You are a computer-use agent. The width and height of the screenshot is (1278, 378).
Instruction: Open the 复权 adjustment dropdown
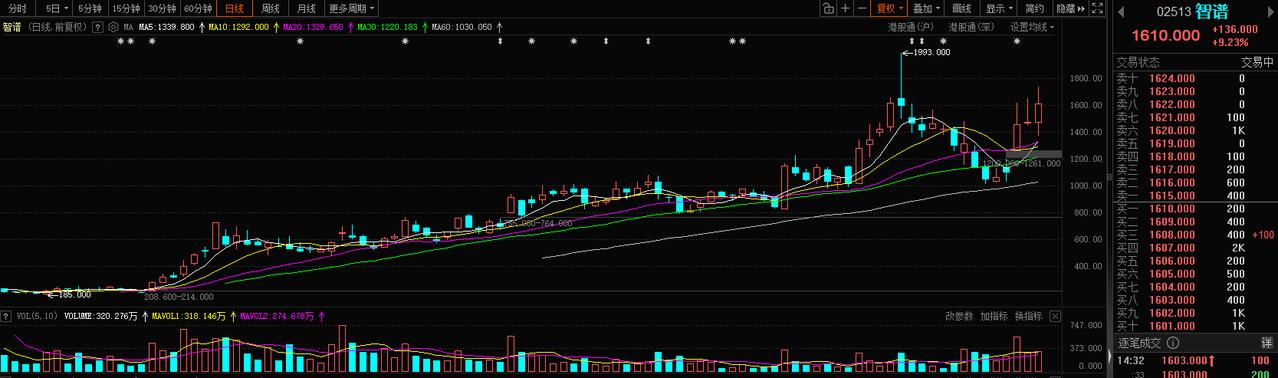(889, 8)
